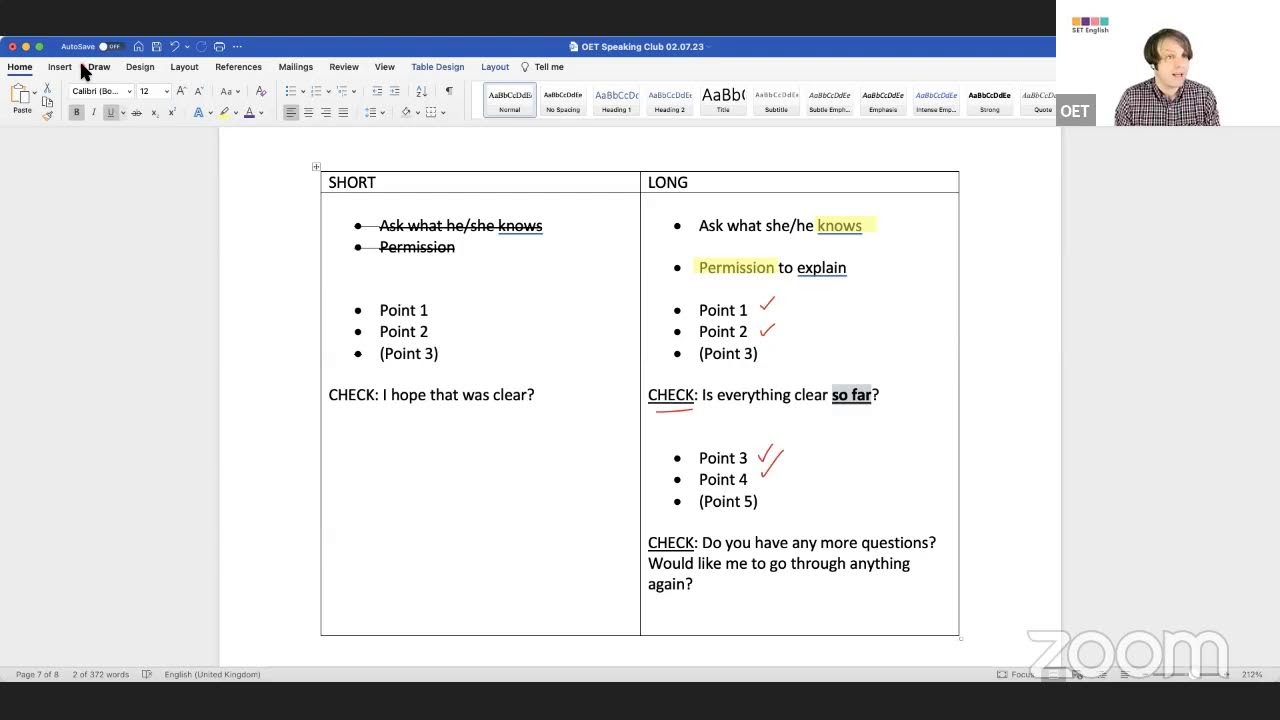Toggle Underline formatting
This screenshot has width=1280, height=720.
coord(110,113)
